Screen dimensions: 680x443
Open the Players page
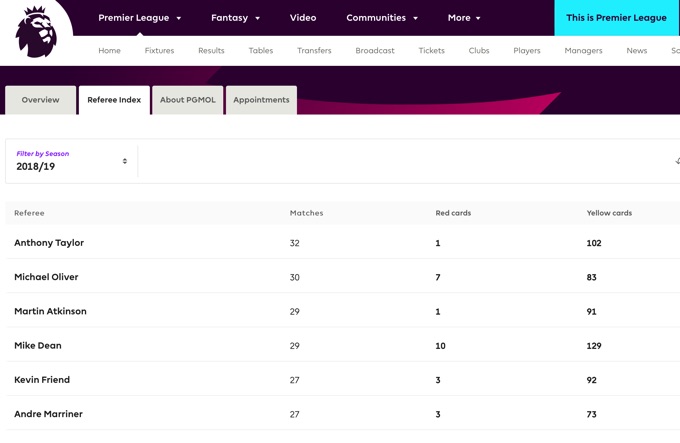coord(527,50)
